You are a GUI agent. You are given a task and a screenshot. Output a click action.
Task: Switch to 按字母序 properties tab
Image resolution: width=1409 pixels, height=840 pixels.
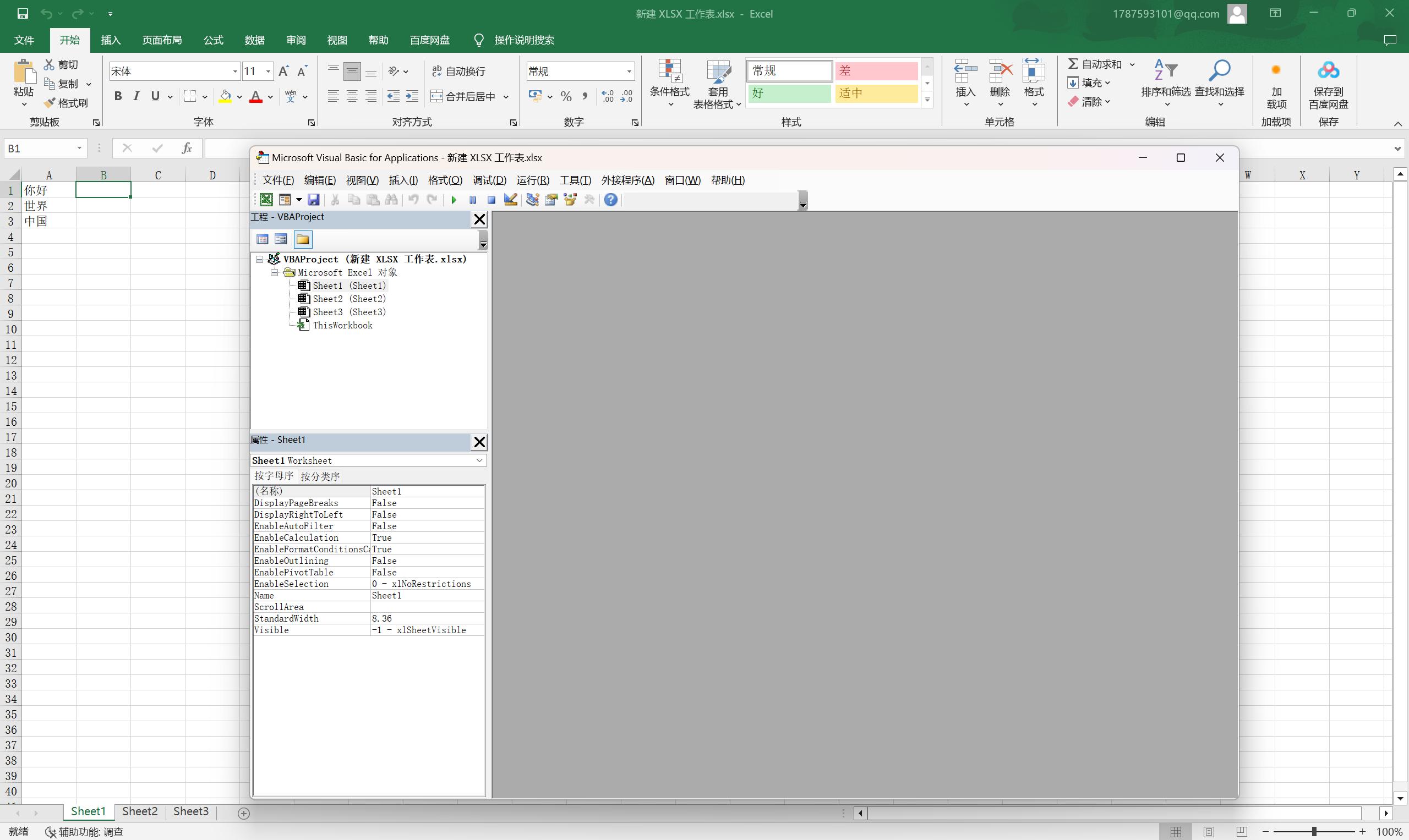coord(274,476)
